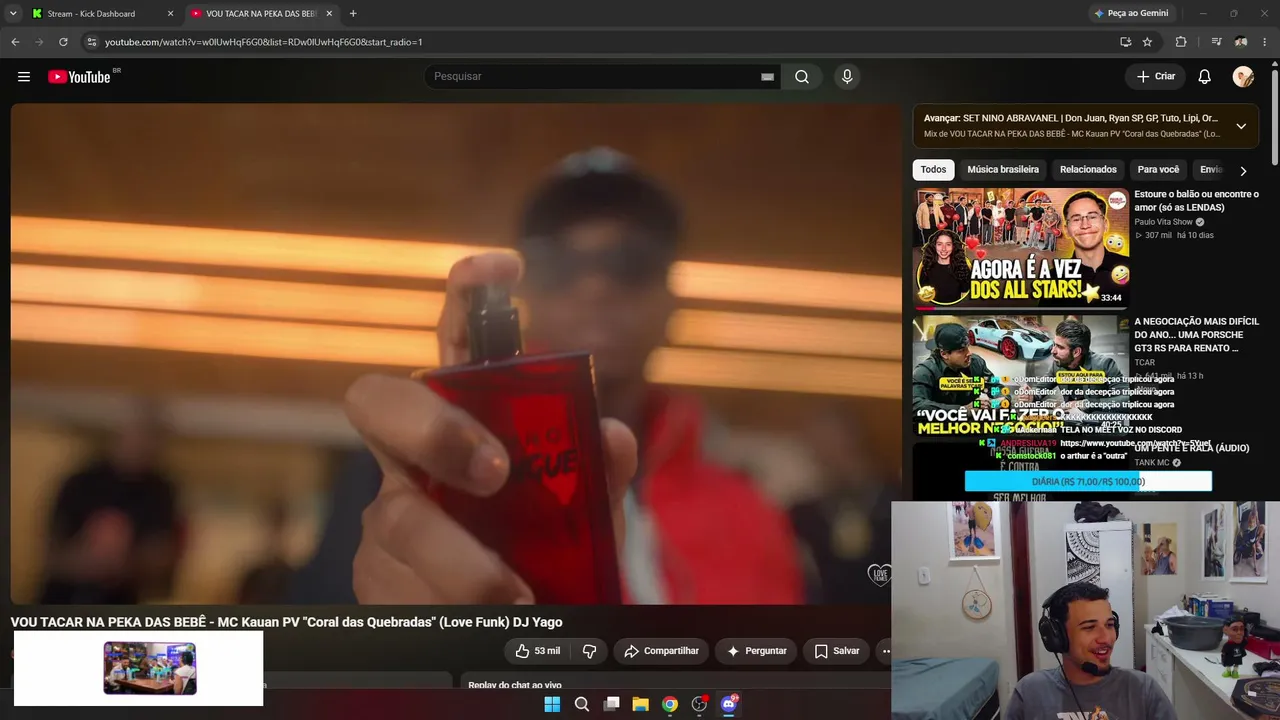The image size is (1280, 720).
Task: Close the Kick Dashboard browser tab
Action: tap(170, 14)
